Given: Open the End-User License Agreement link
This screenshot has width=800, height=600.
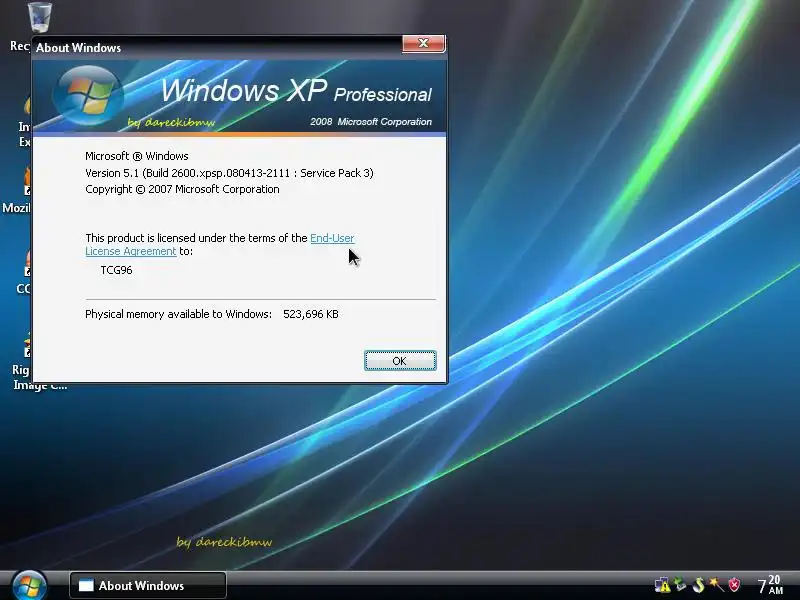Looking at the screenshot, I should tap(332, 238).
